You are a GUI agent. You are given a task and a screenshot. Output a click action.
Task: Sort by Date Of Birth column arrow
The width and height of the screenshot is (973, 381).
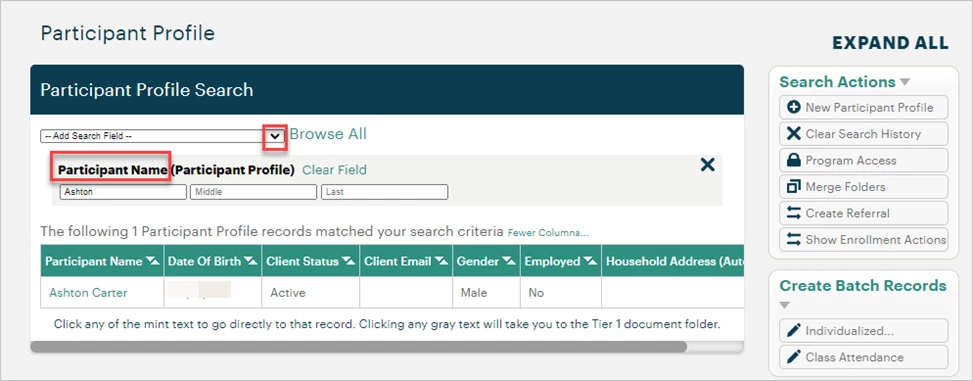coord(251,262)
